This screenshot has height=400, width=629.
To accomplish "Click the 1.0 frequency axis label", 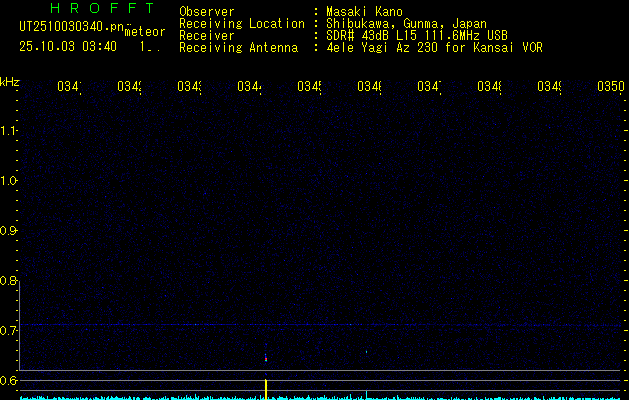I will [9, 181].
